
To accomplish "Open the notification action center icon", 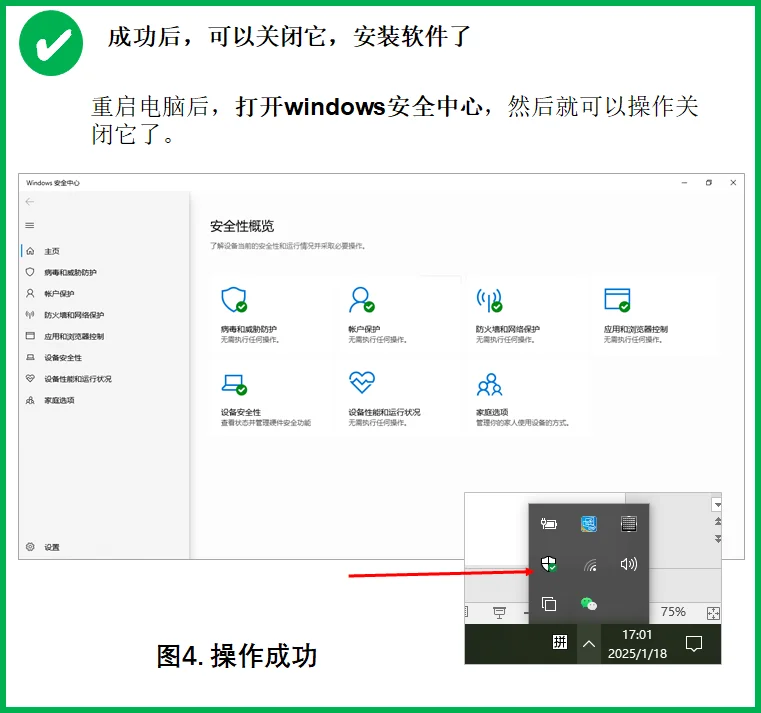I will point(694,644).
